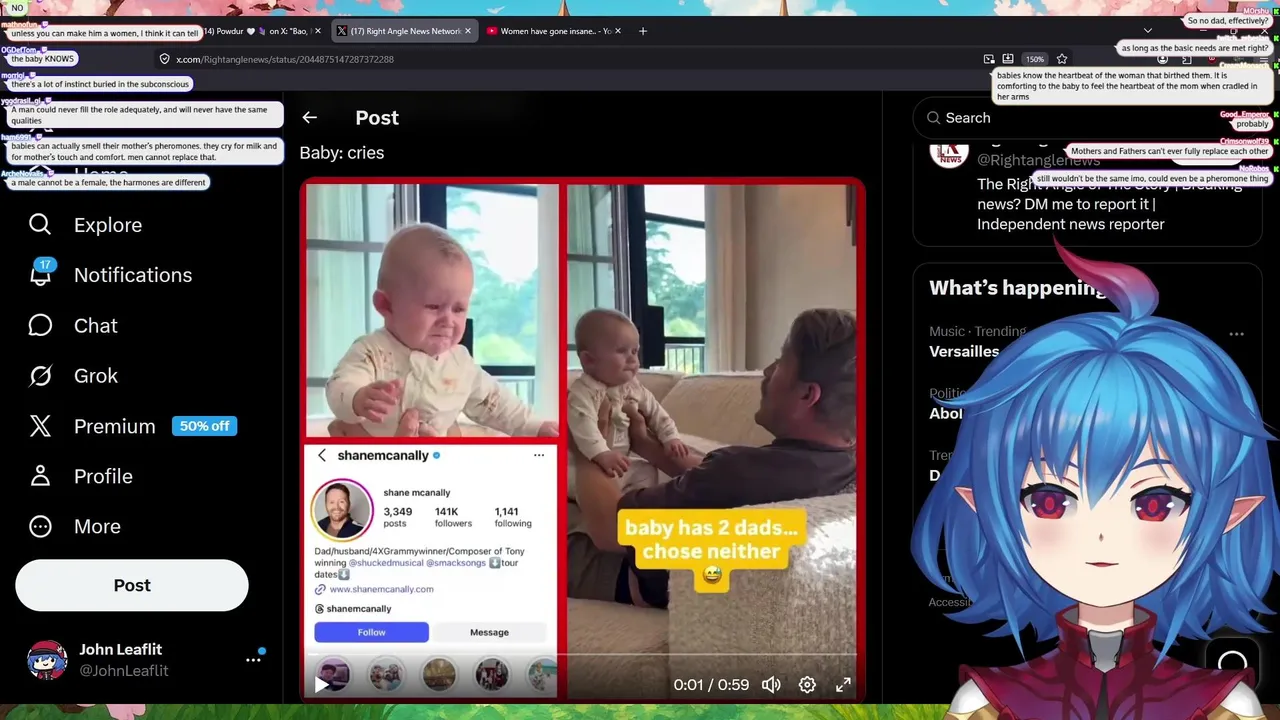Open the Chat bubble icon

pos(40,325)
